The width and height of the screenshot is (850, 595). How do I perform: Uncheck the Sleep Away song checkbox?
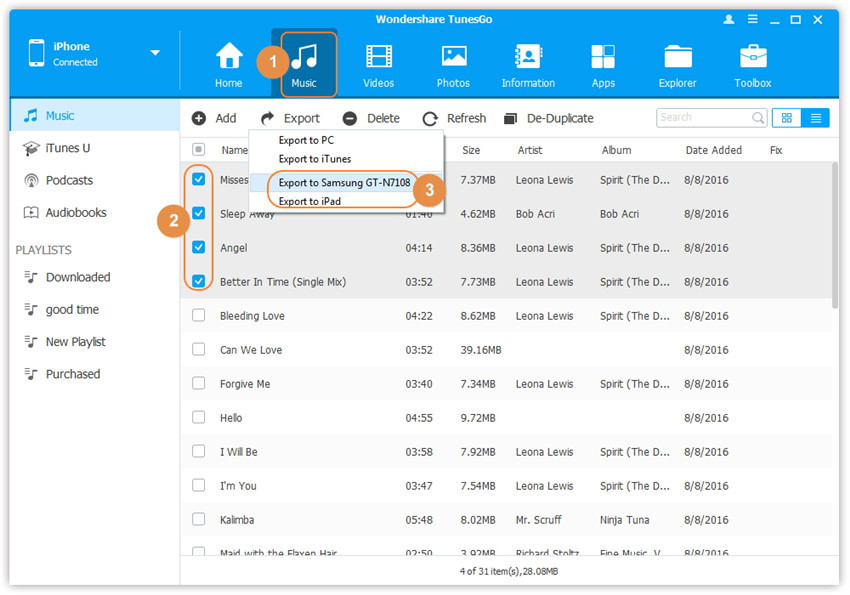point(198,213)
